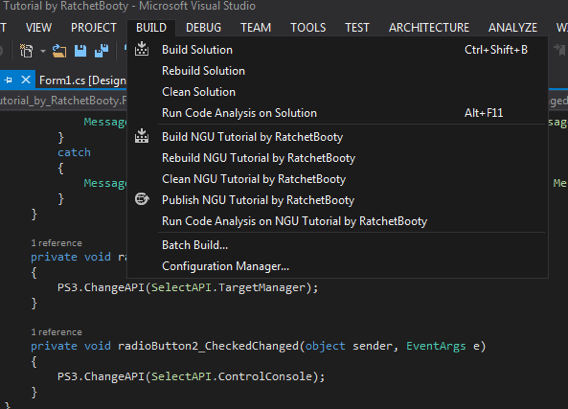Run Code Analysis on Solution
568x409 pixels.
(x=337, y=113)
